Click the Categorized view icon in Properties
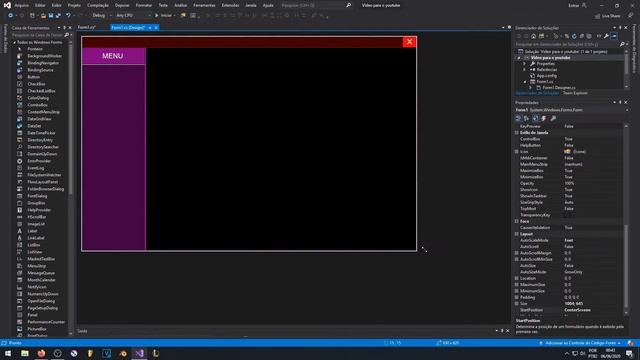This screenshot has width=640, height=360. (518, 118)
